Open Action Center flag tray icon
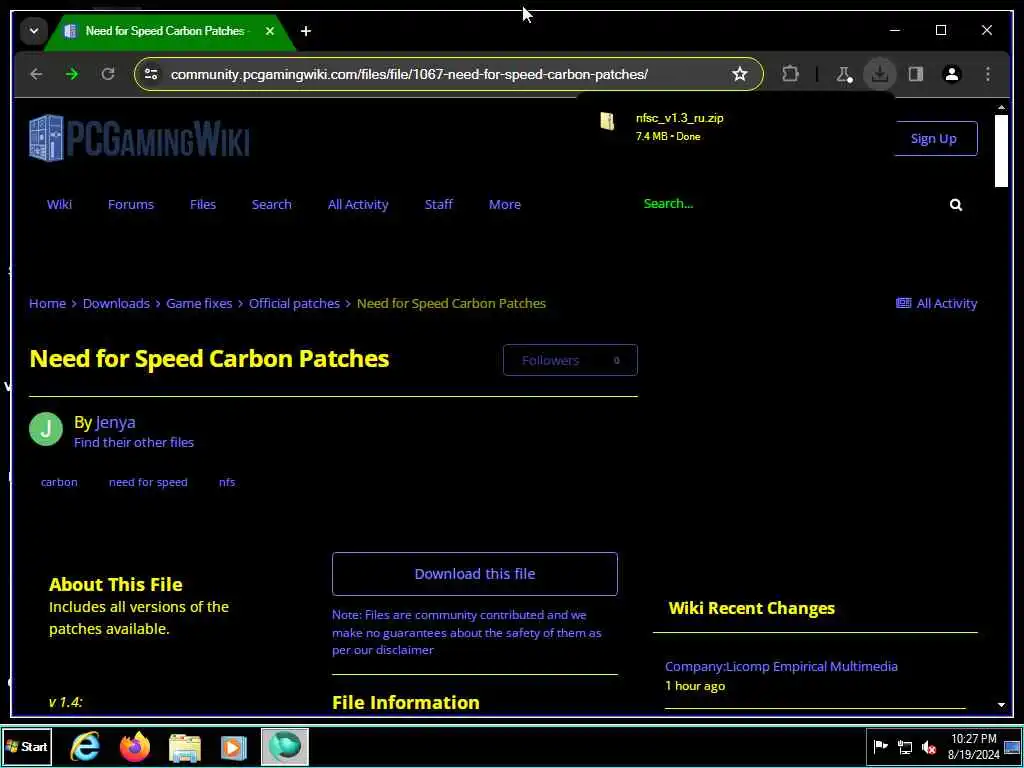Screen dimensions: 1024x768 (880, 747)
